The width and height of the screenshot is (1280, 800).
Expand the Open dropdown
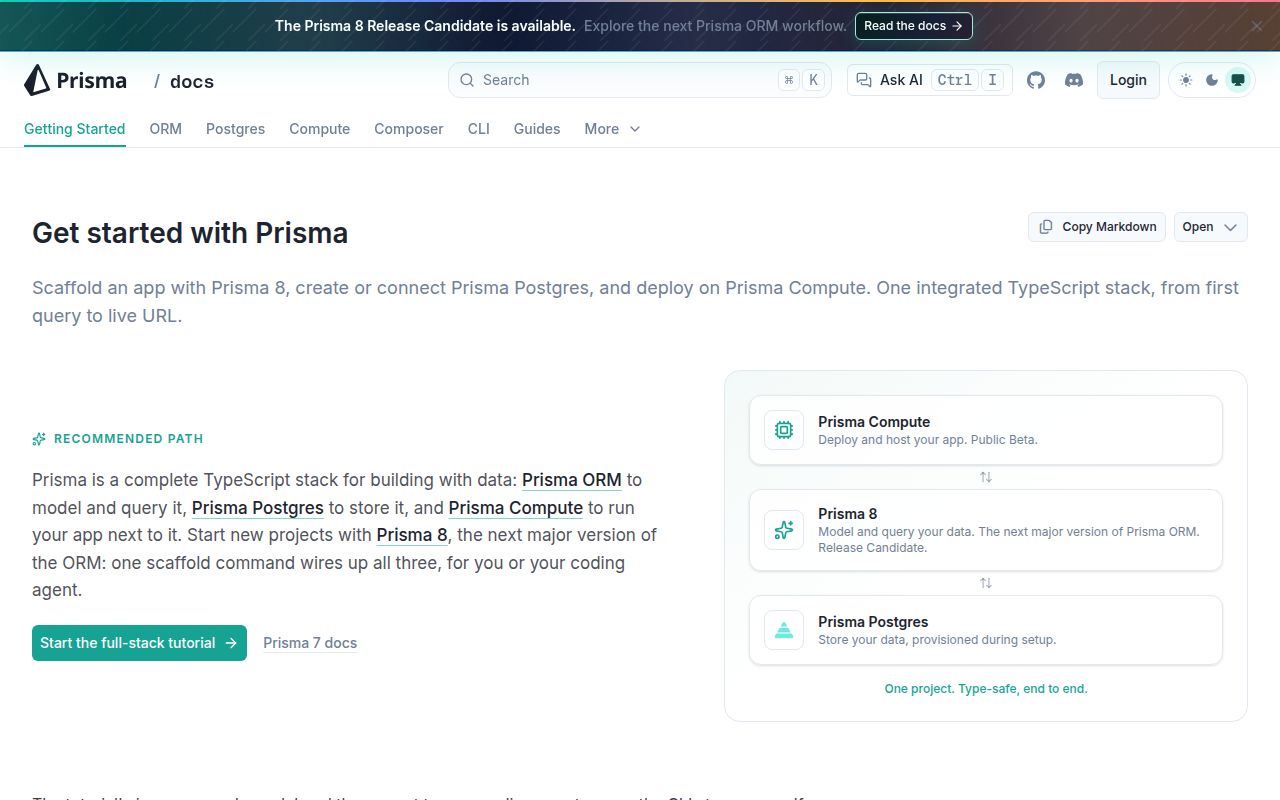point(1211,227)
